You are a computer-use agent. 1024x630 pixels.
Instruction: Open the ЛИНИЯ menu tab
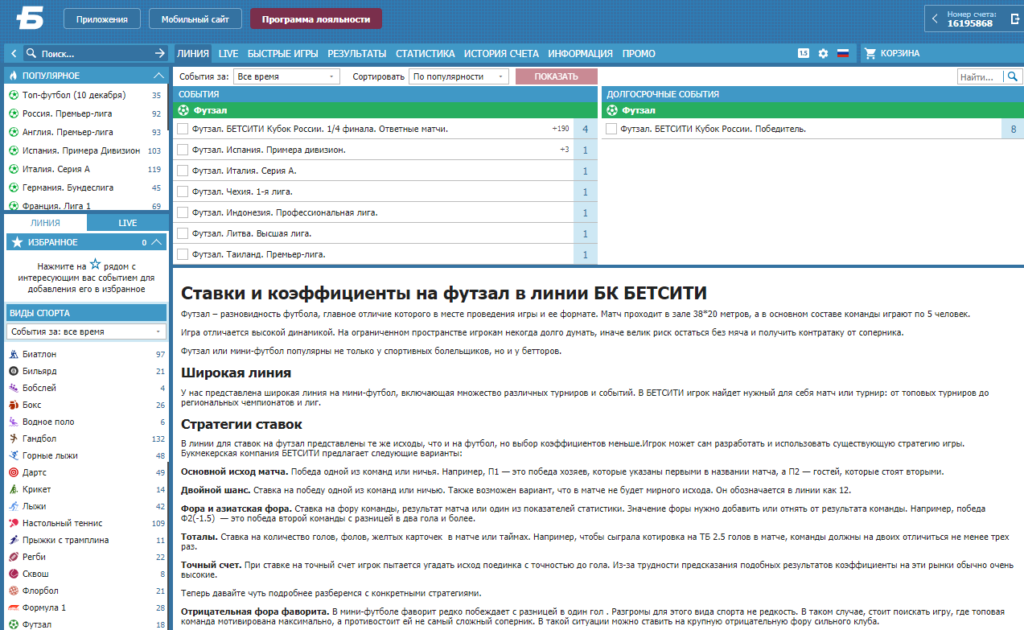[x=193, y=54]
